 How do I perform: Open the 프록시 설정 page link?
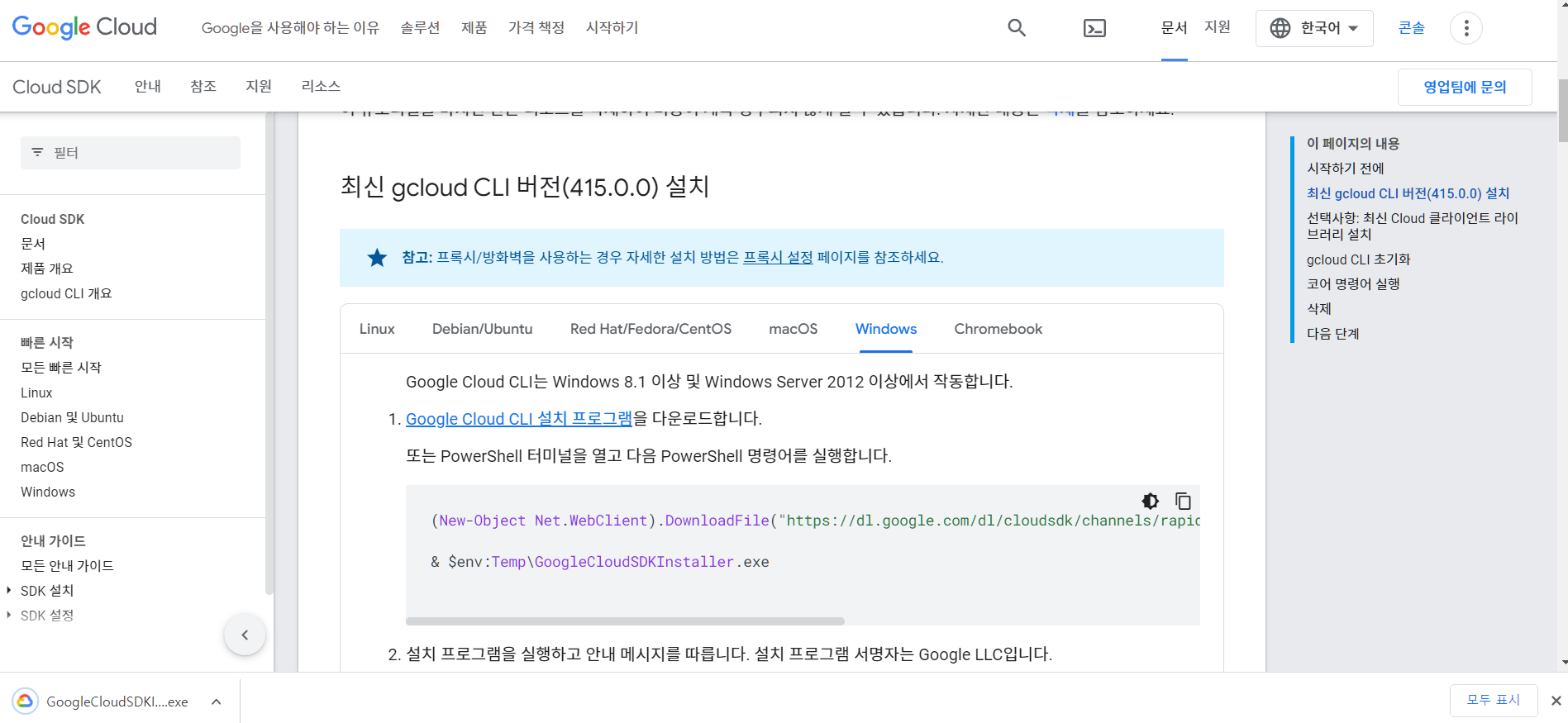778,257
